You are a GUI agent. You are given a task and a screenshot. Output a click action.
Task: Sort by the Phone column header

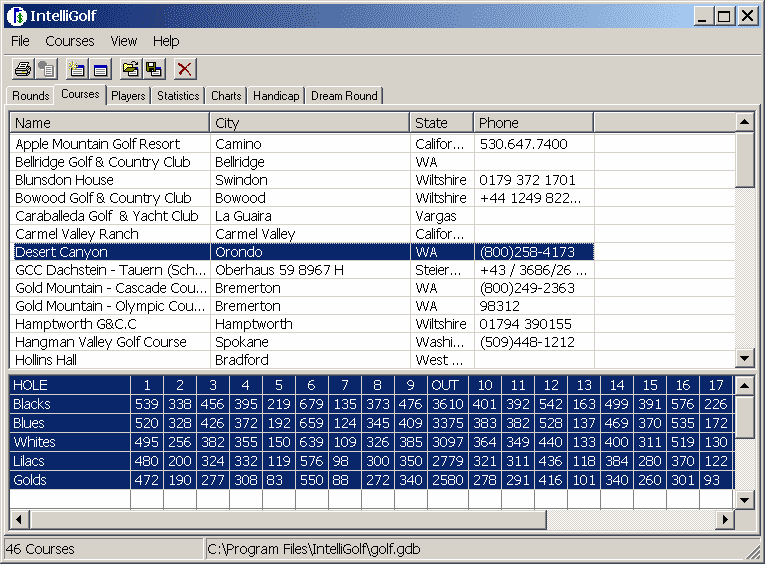[534, 122]
